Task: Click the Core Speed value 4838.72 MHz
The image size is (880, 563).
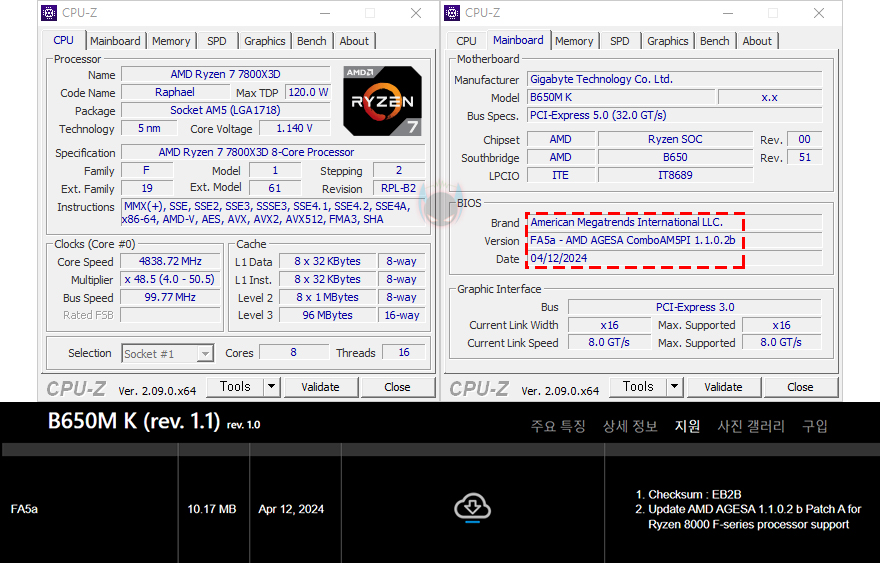Action: coord(171,261)
